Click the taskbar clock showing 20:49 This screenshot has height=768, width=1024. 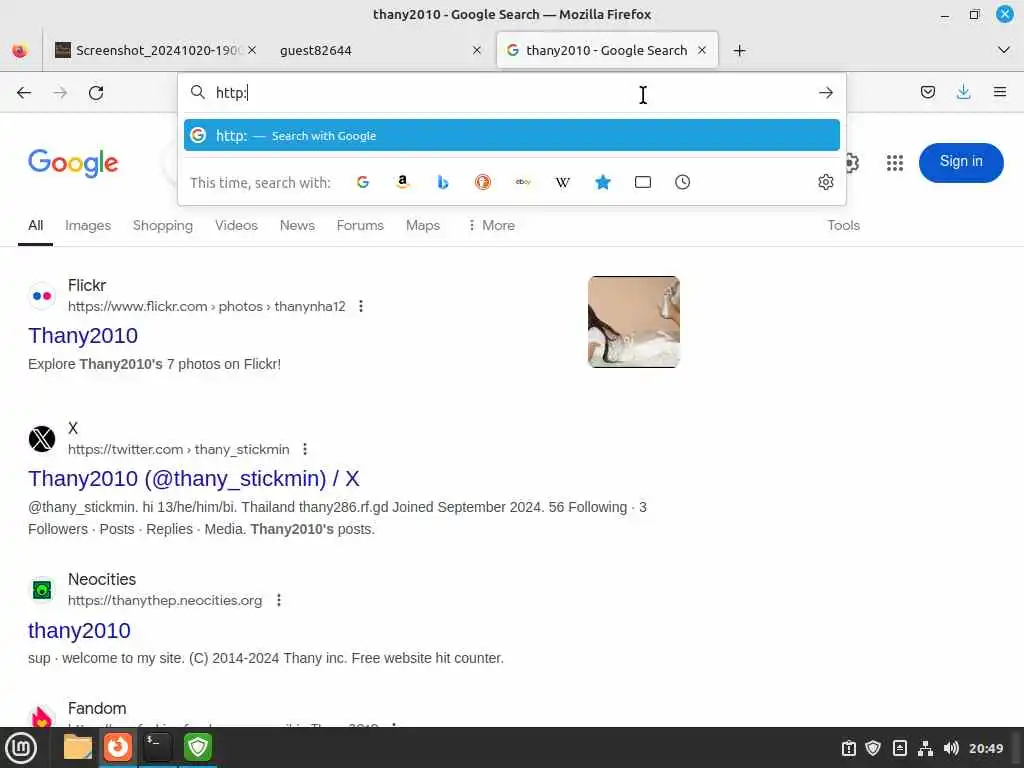coord(985,748)
